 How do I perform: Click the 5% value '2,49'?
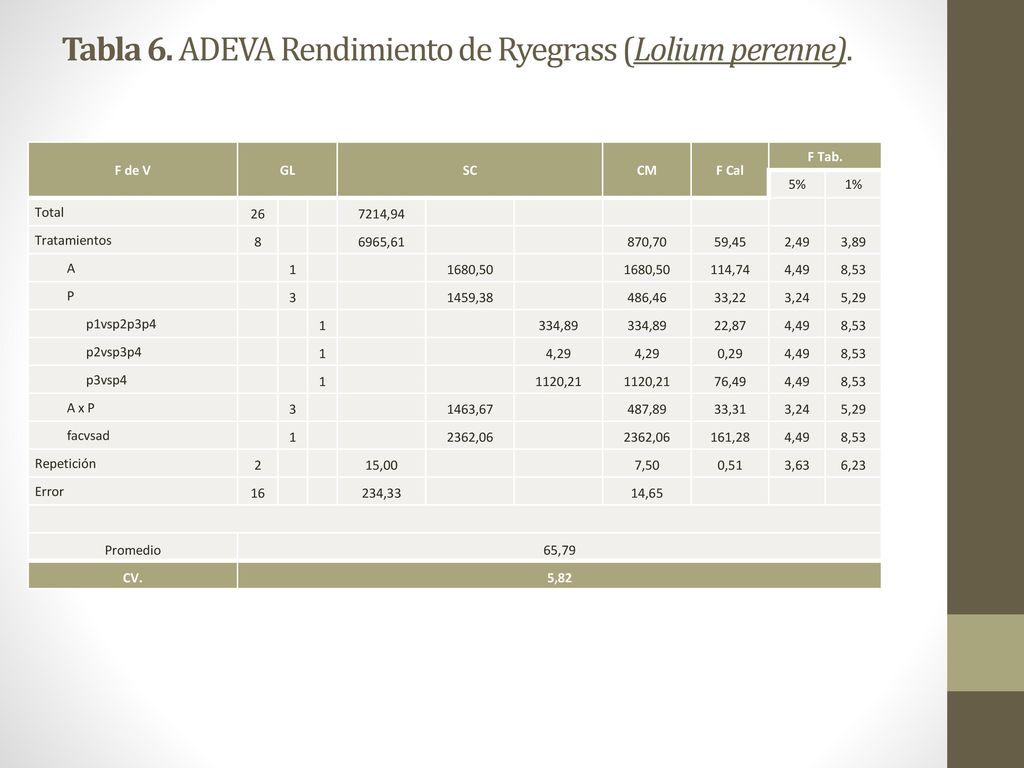(x=797, y=242)
